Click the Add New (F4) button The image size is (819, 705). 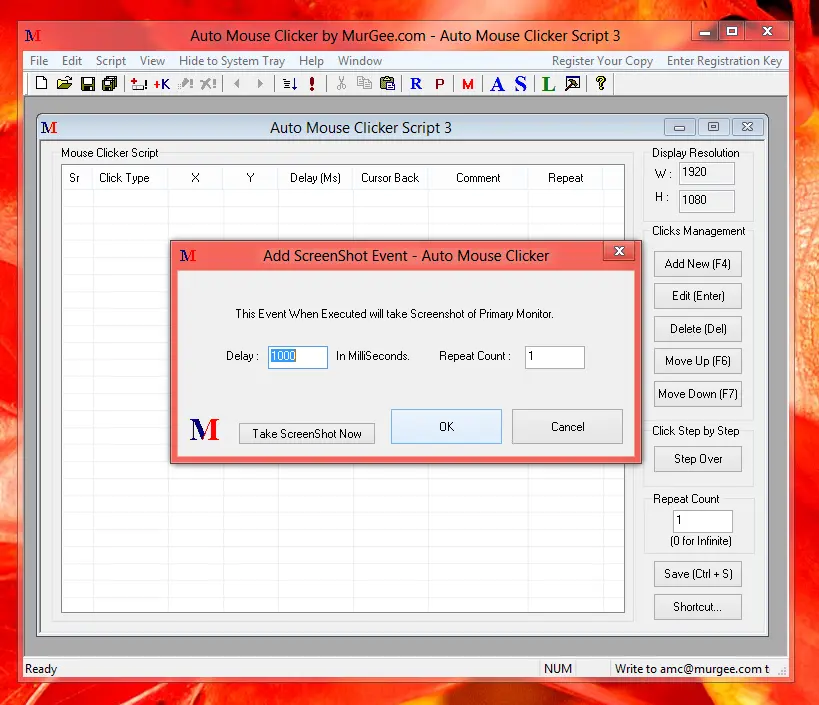pyautogui.click(x=698, y=264)
